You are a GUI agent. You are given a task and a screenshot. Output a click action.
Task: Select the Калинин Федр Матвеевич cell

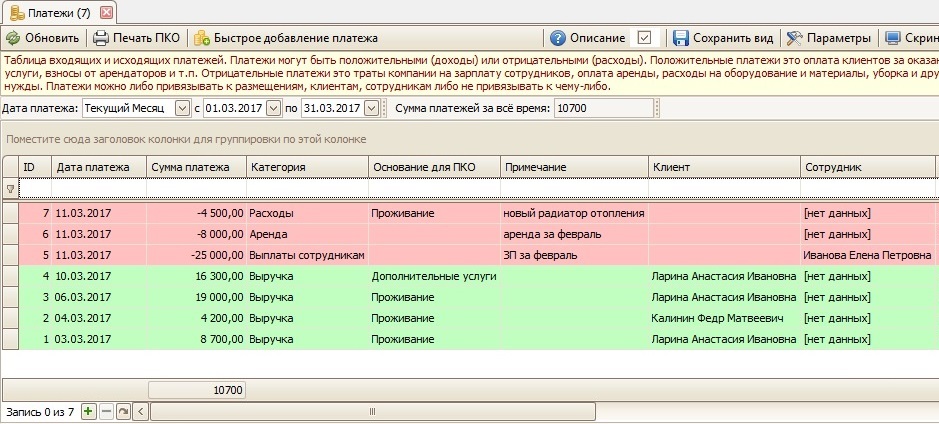click(x=724, y=318)
